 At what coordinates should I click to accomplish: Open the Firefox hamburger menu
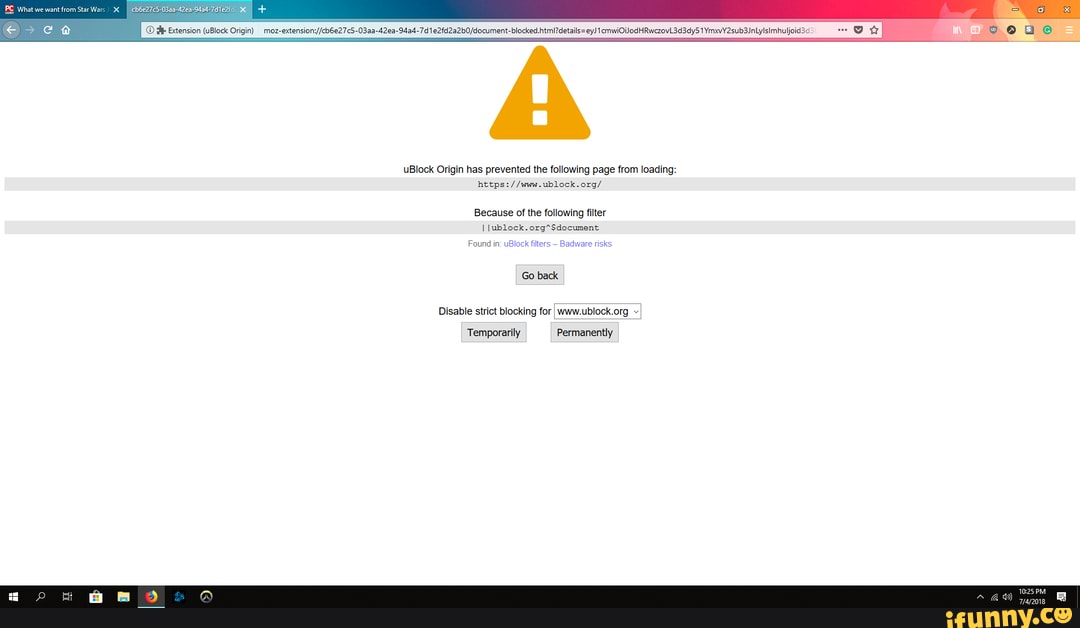point(1068,30)
